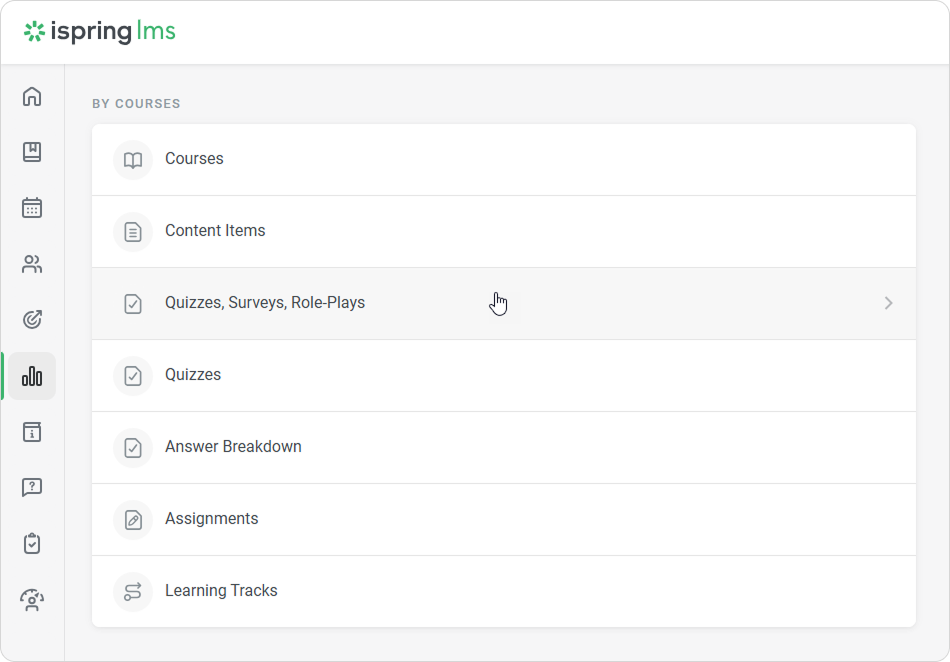Open the Assignments report

click(x=211, y=519)
